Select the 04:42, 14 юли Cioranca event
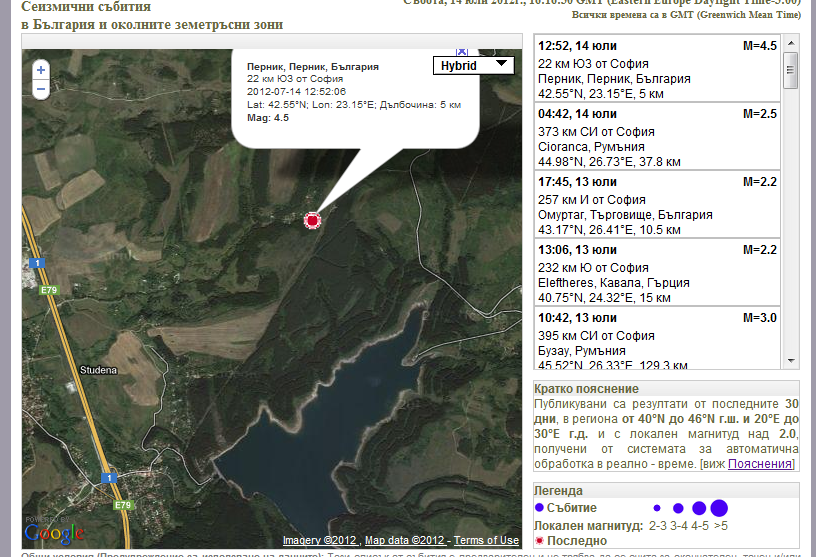The image size is (816, 557). [657, 137]
